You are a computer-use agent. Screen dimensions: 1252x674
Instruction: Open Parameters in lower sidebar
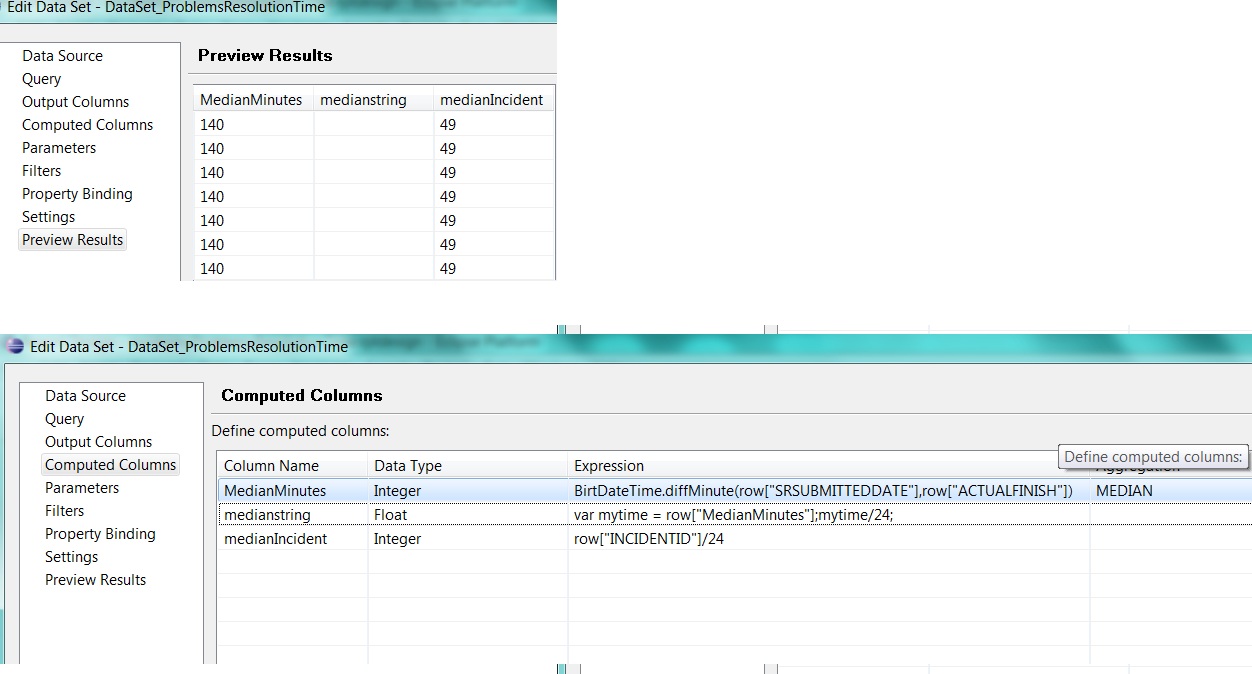(x=82, y=488)
